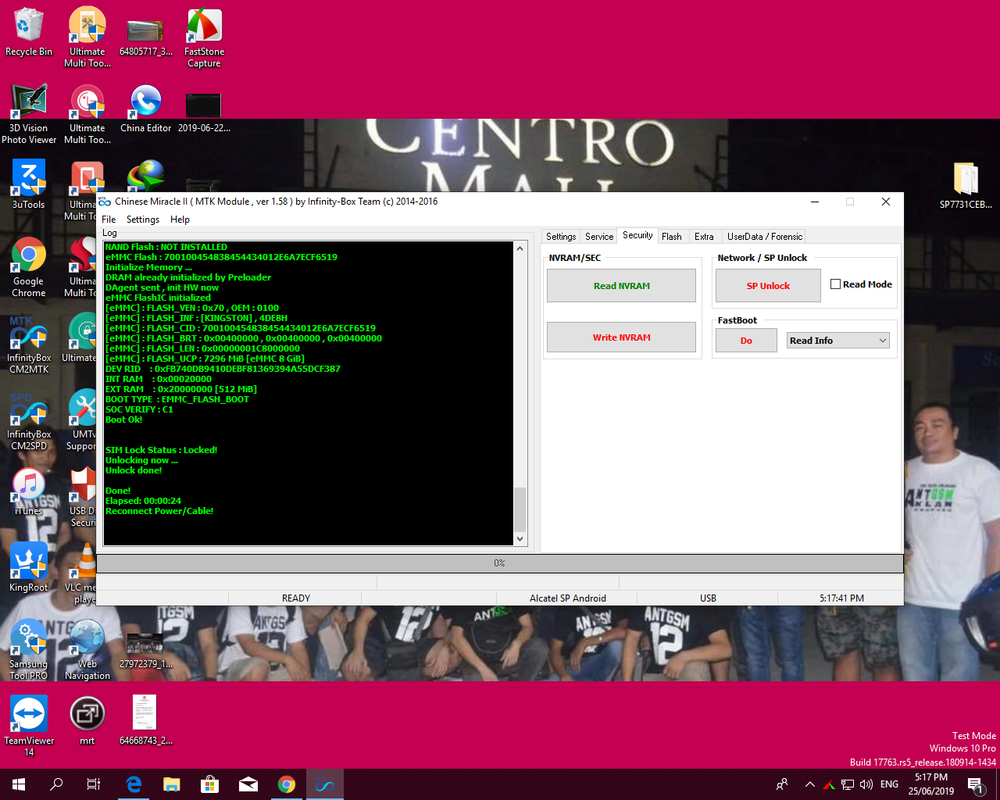The image size is (1000, 800).
Task: Click the ENG language indicator
Action: [x=889, y=785]
